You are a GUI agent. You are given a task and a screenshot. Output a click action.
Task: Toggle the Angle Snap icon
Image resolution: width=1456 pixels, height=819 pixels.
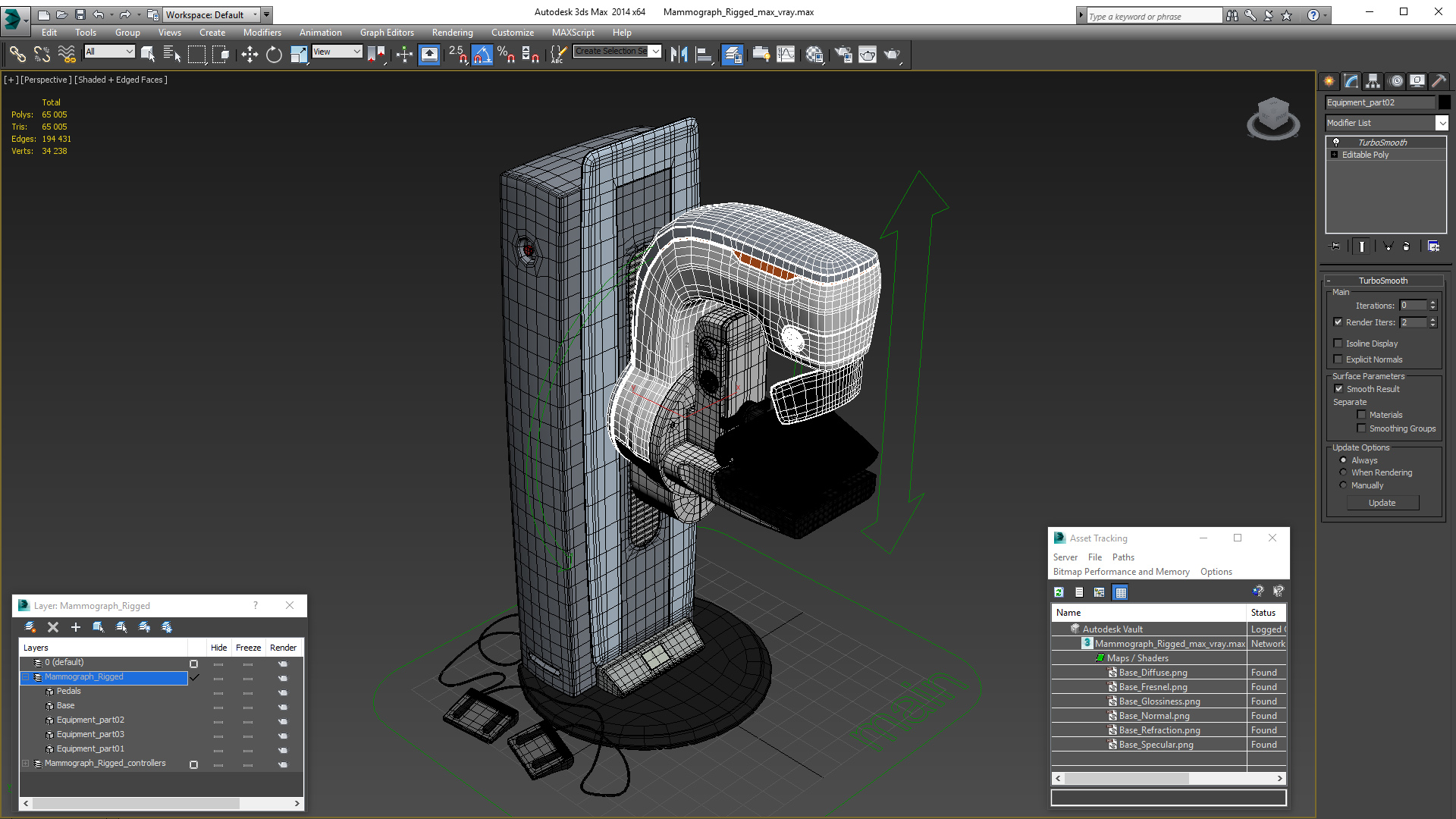click(482, 54)
